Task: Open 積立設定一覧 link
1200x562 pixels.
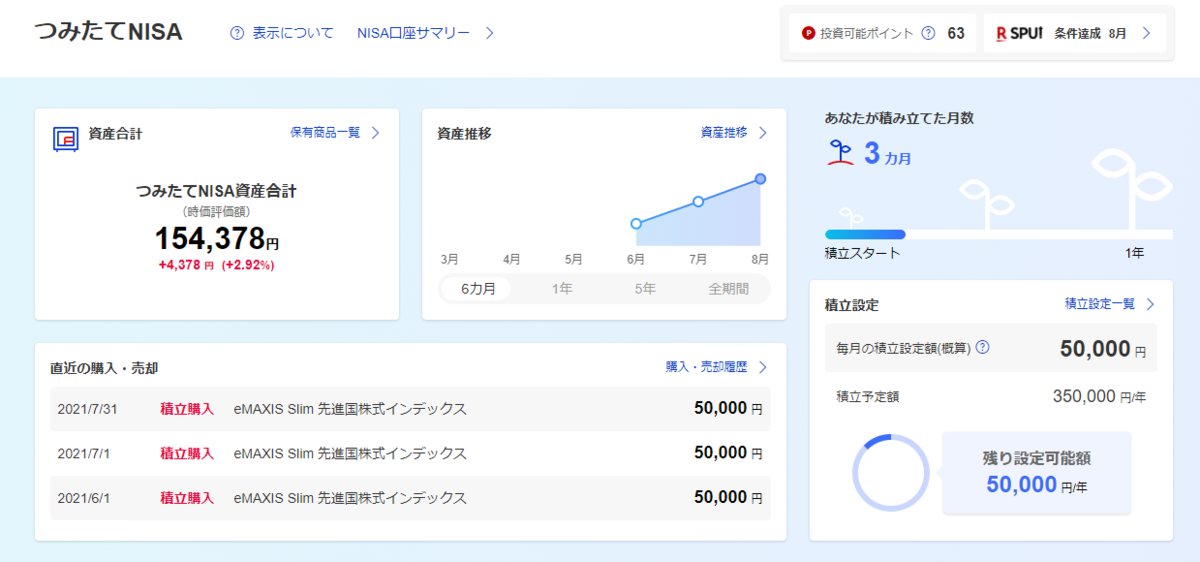Action: (1100, 304)
